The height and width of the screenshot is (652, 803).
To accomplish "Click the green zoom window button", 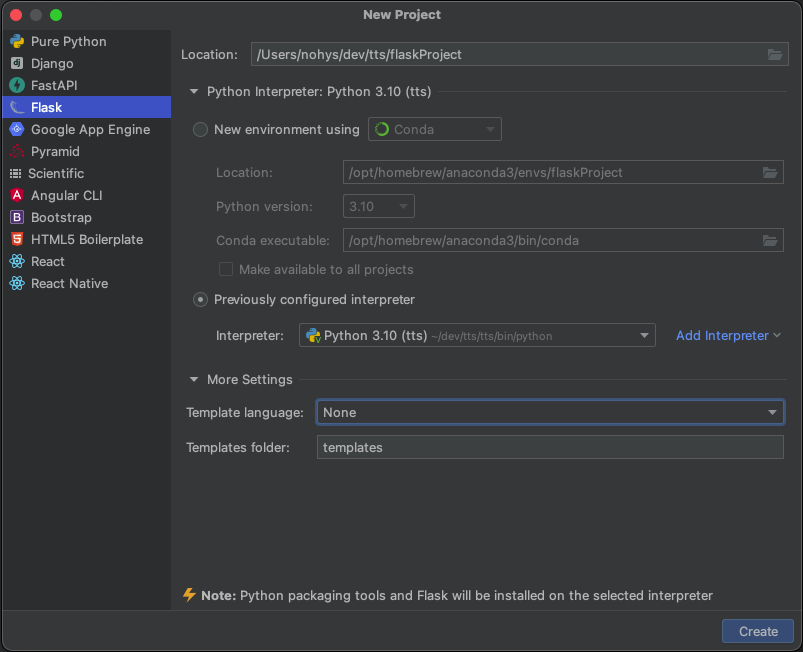I will pos(56,15).
